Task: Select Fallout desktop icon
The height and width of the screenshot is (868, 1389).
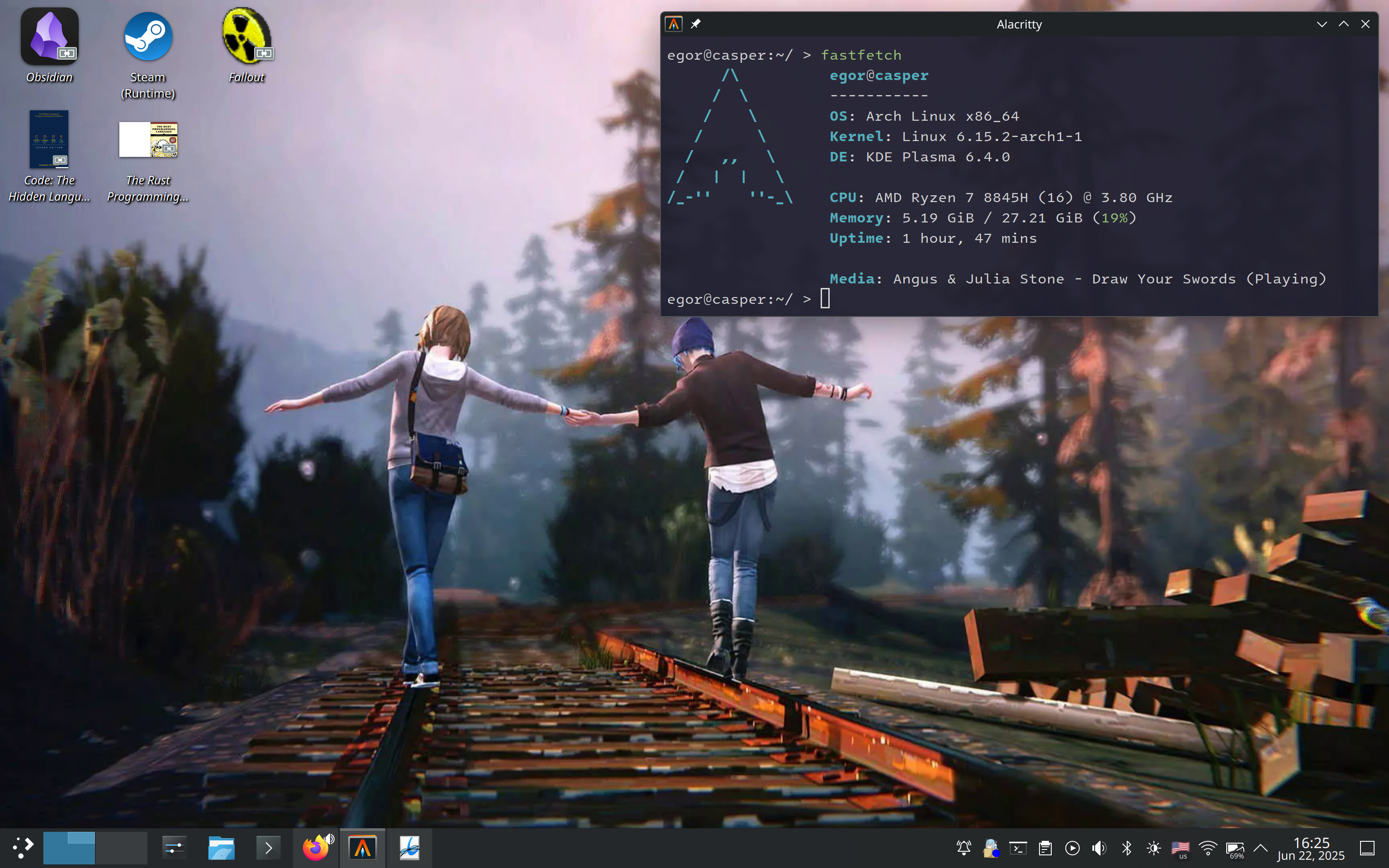Action: click(246, 46)
